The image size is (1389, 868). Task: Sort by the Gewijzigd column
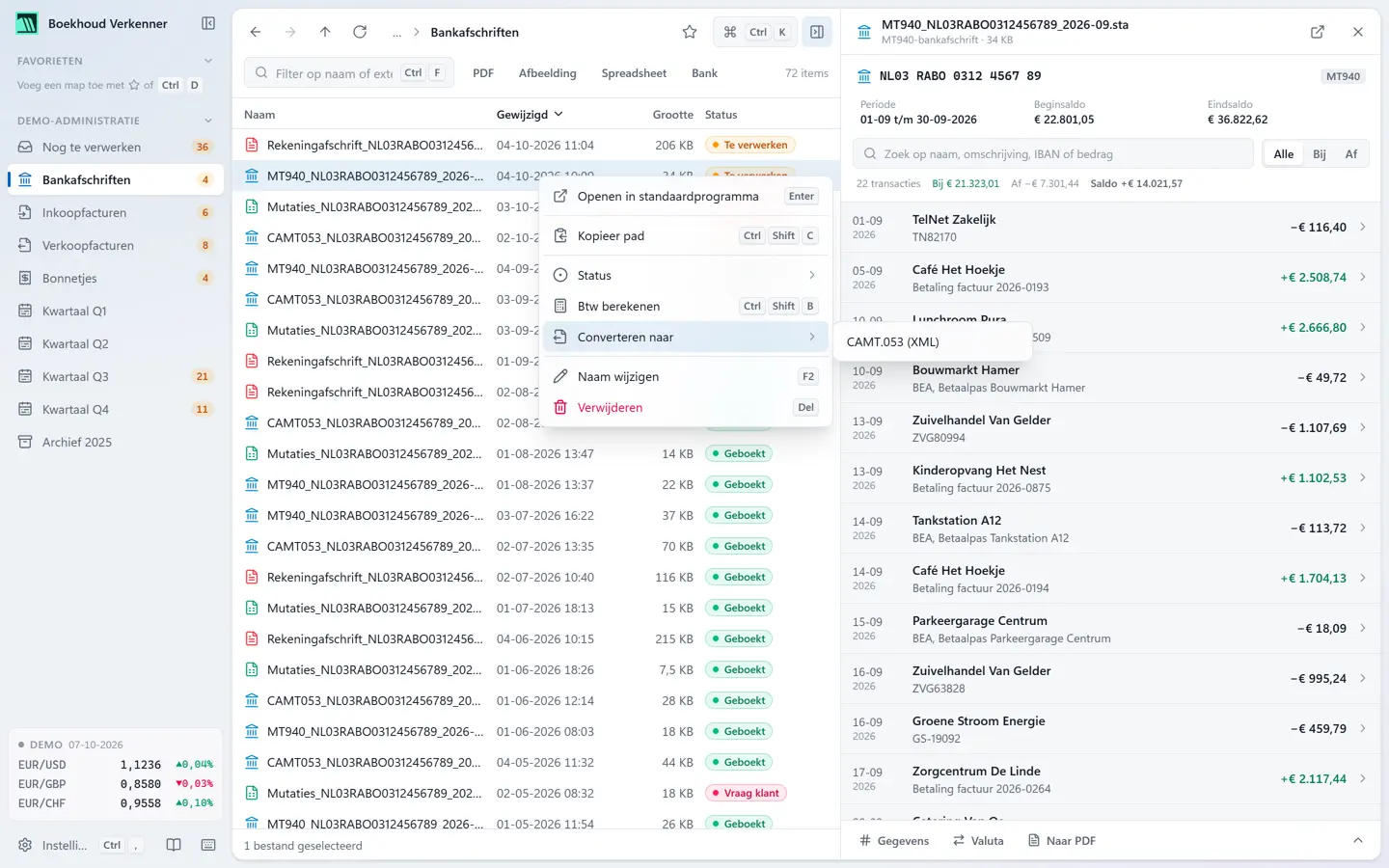(530, 115)
